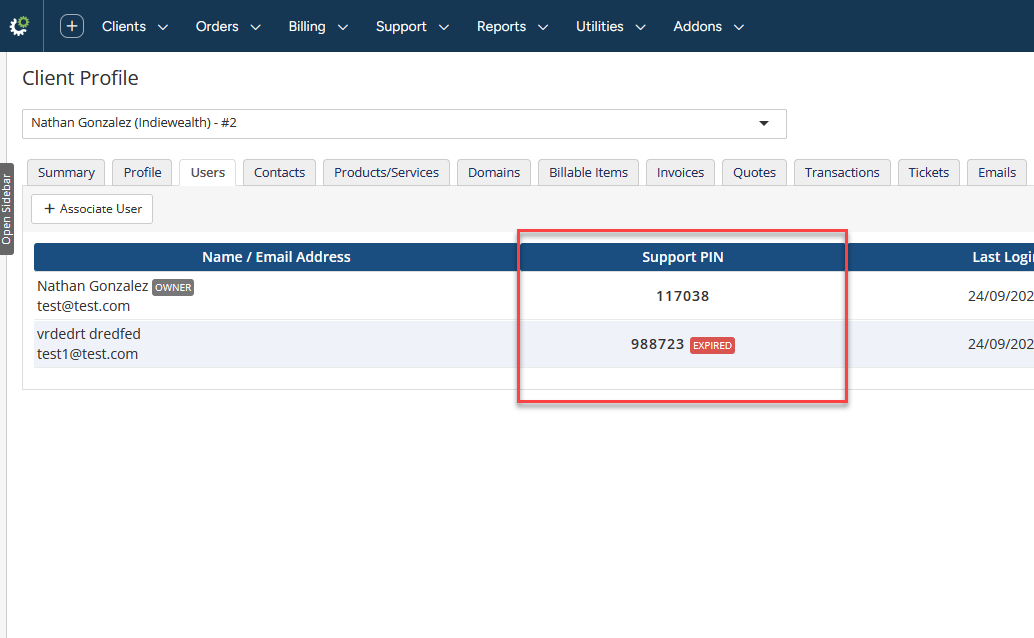
Task: Click the Open Sidebar handle
Action: (7, 209)
